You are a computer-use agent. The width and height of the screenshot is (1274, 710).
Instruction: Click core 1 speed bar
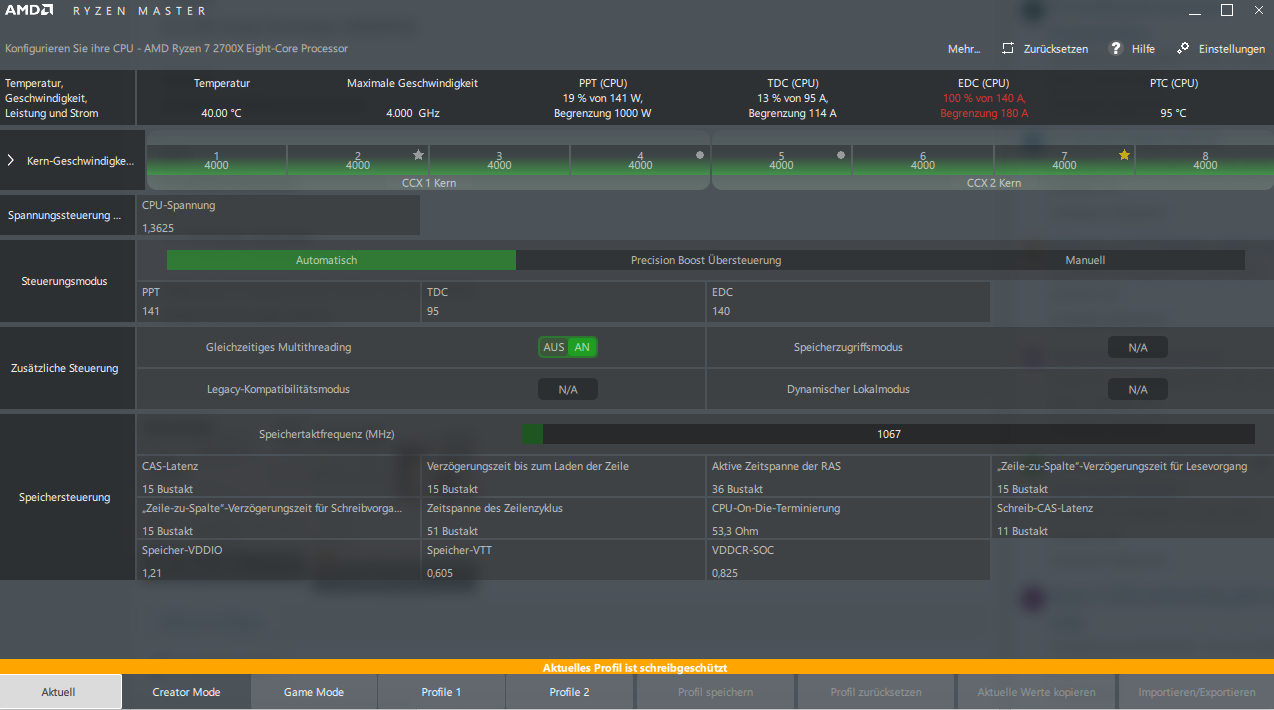pyautogui.click(x=216, y=161)
